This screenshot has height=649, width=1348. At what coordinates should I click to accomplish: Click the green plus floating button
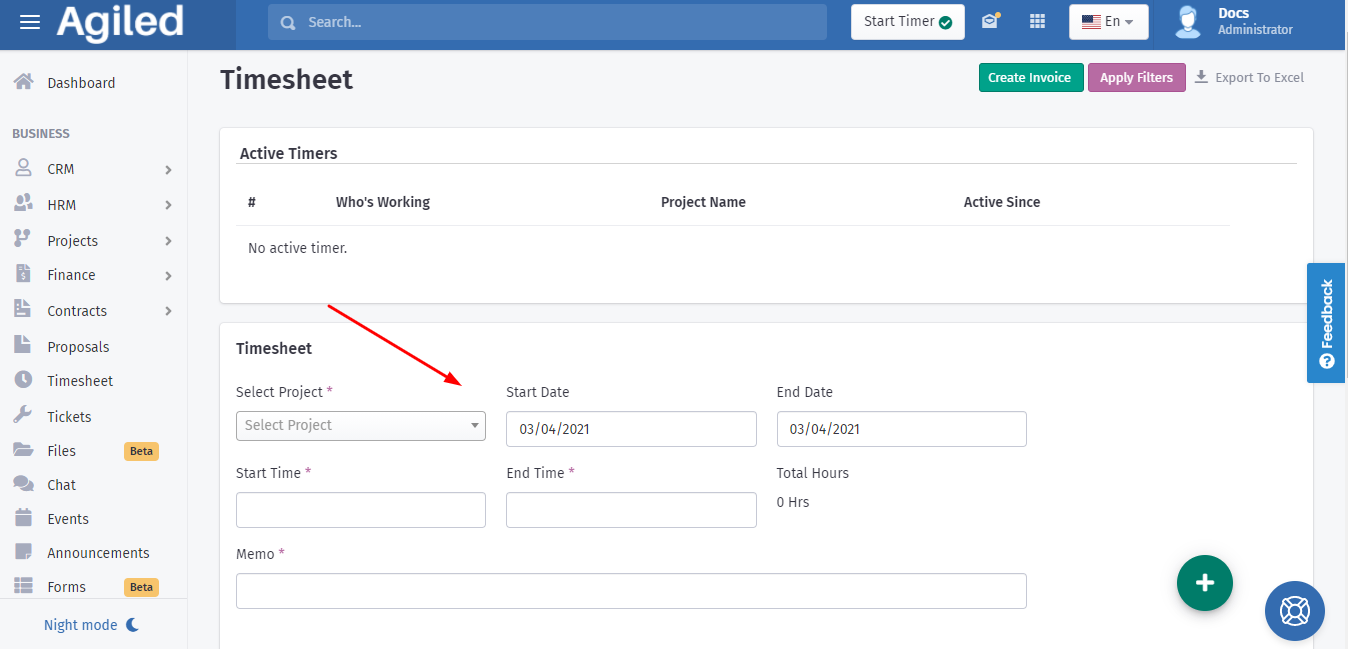[x=1204, y=582]
